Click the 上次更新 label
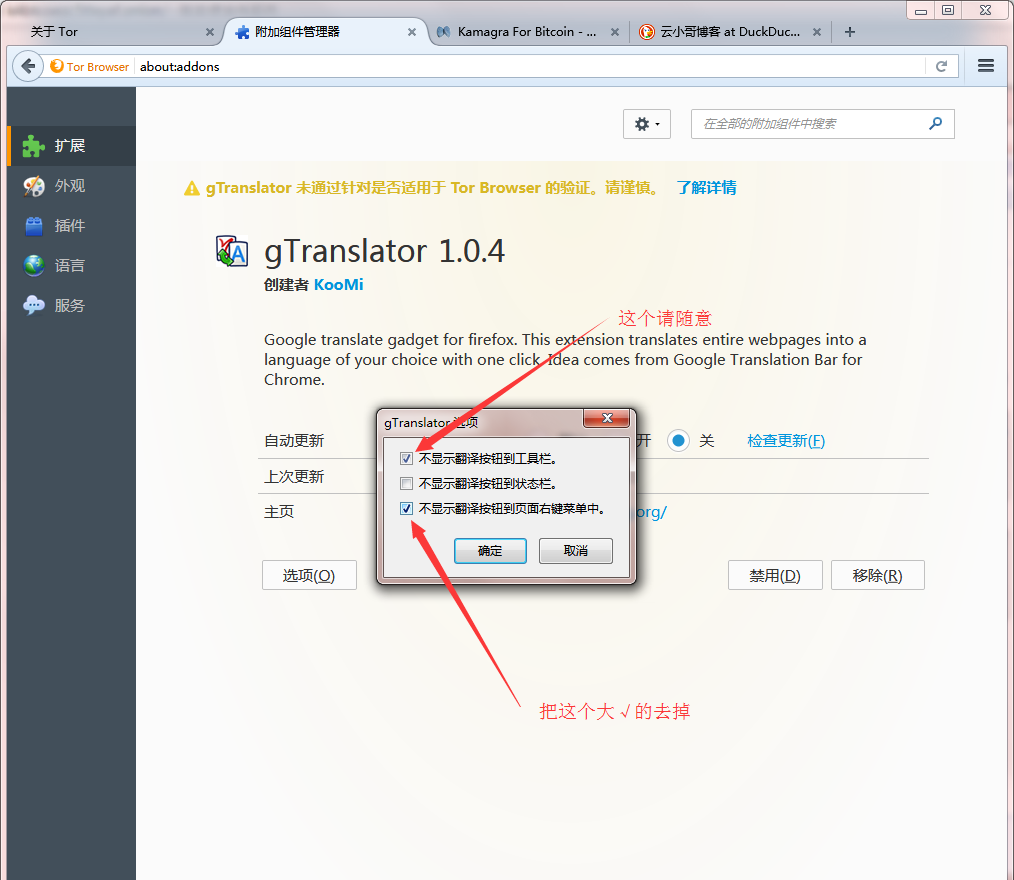1014x880 pixels. click(x=294, y=477)
